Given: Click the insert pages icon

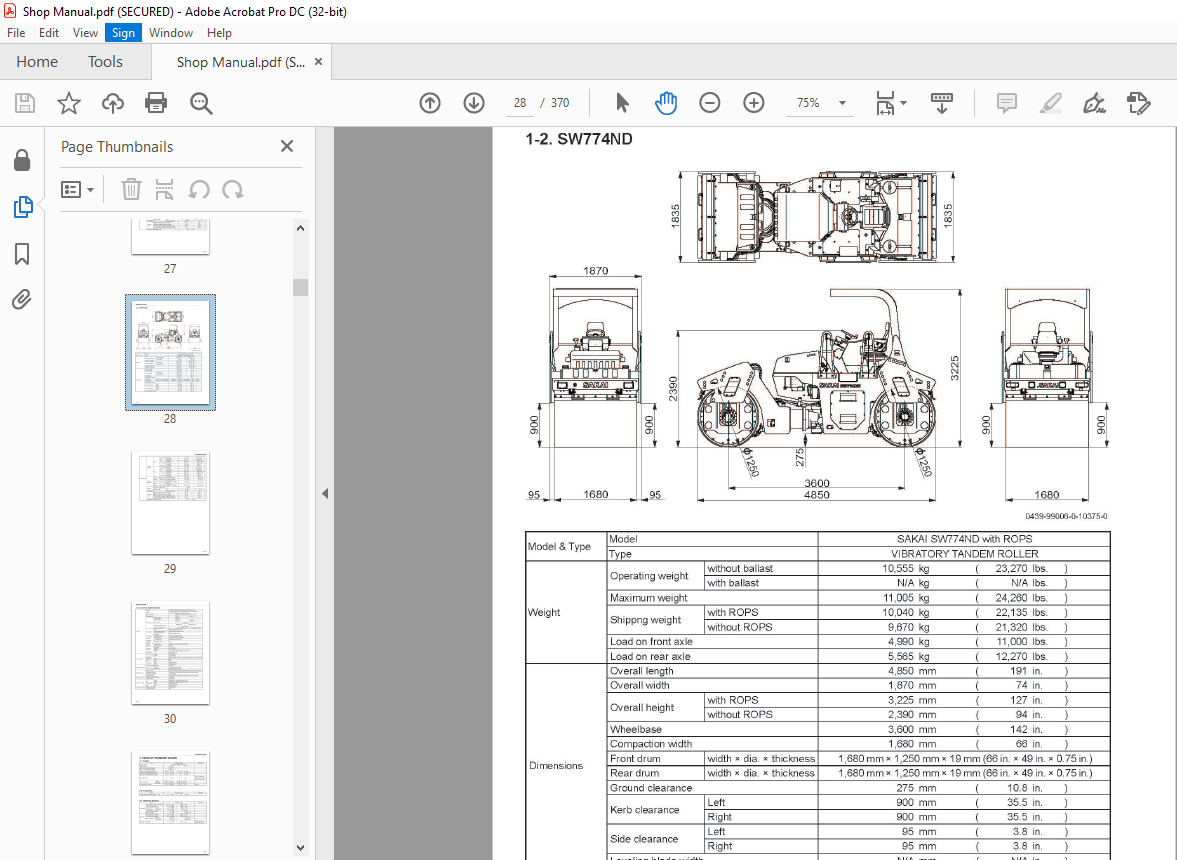Looking at the screenshot, I should pyautogui.click(x=164, y=189).
